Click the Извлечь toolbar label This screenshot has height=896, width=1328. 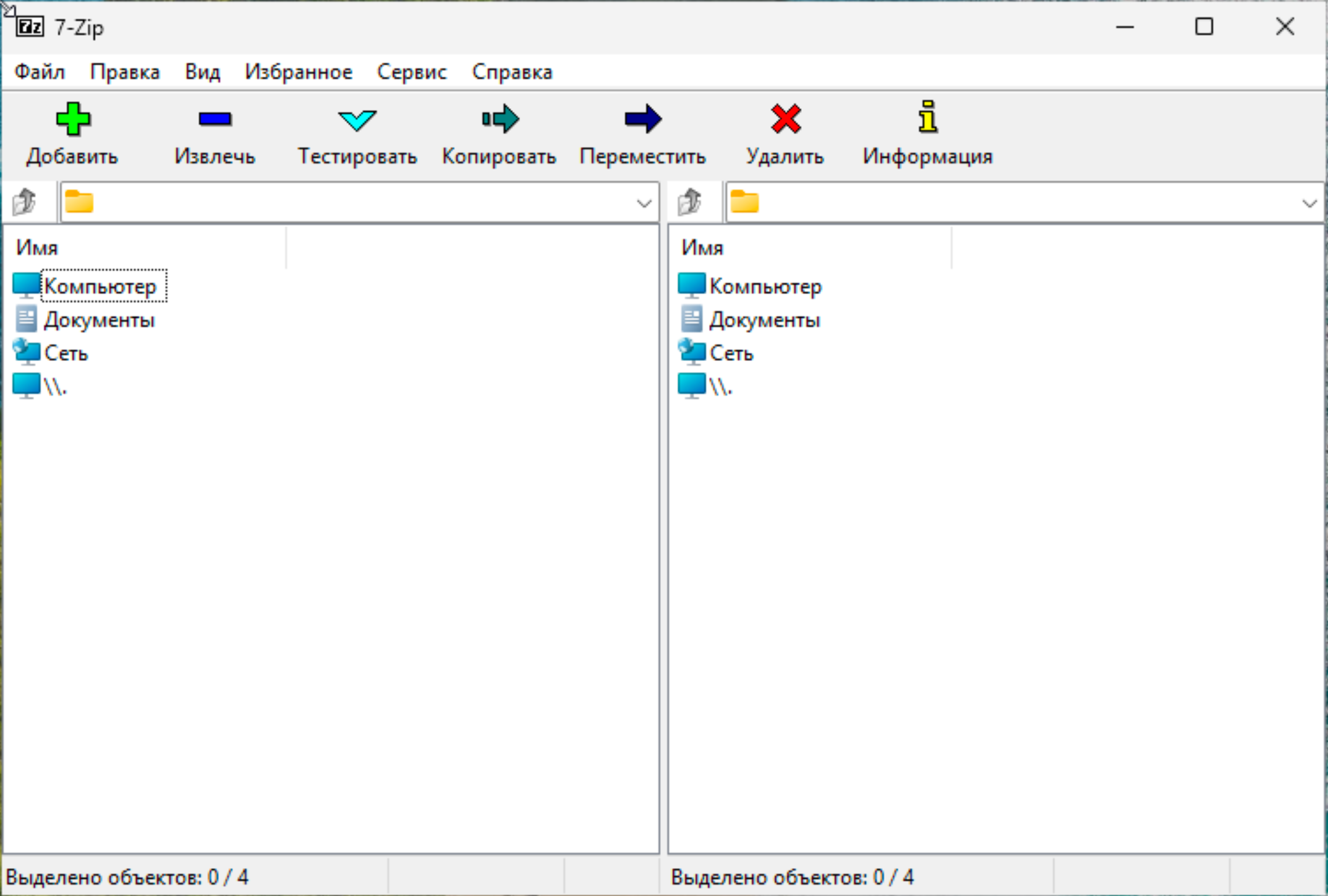215,156
